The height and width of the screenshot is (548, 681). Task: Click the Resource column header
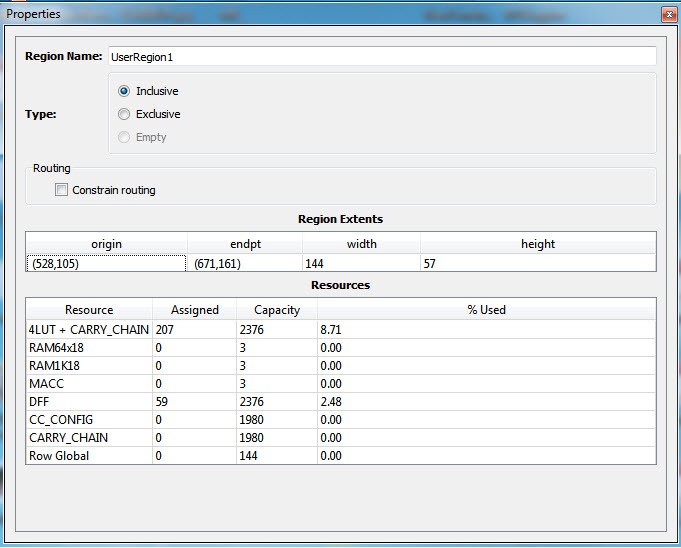pyautogui.click(x=89, y=310)
